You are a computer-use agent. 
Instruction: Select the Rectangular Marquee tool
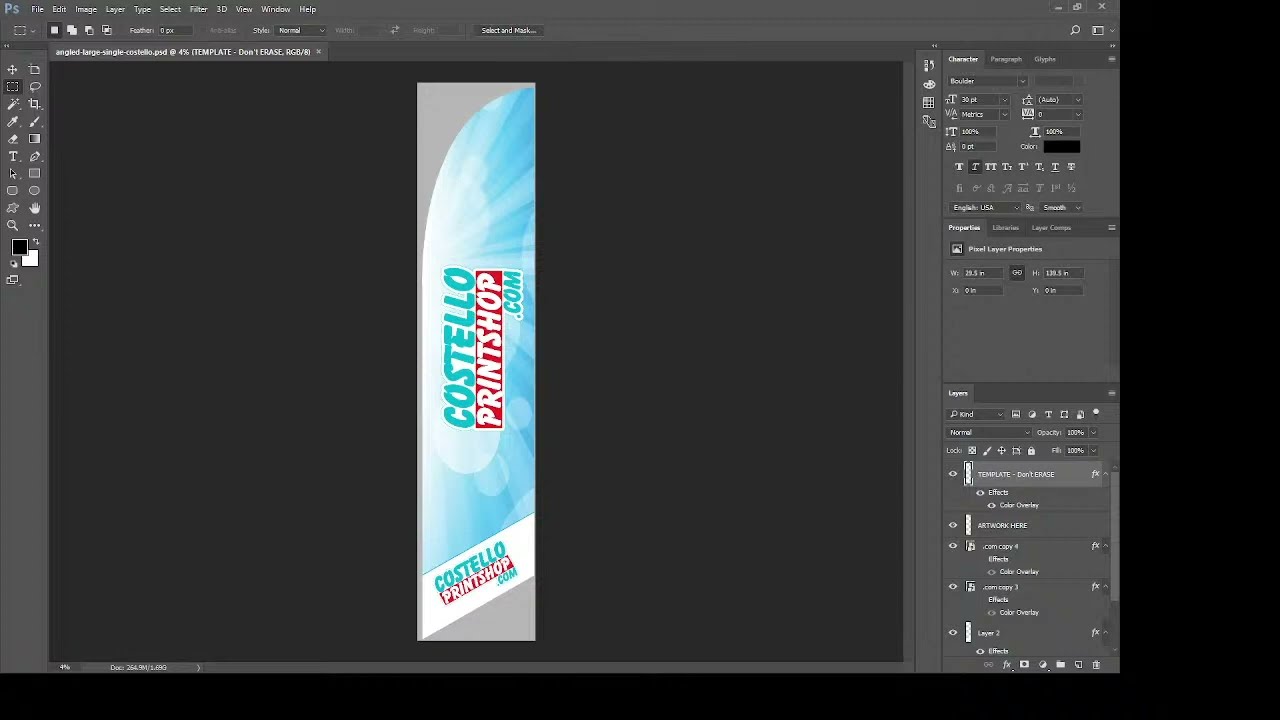[13, 86]
